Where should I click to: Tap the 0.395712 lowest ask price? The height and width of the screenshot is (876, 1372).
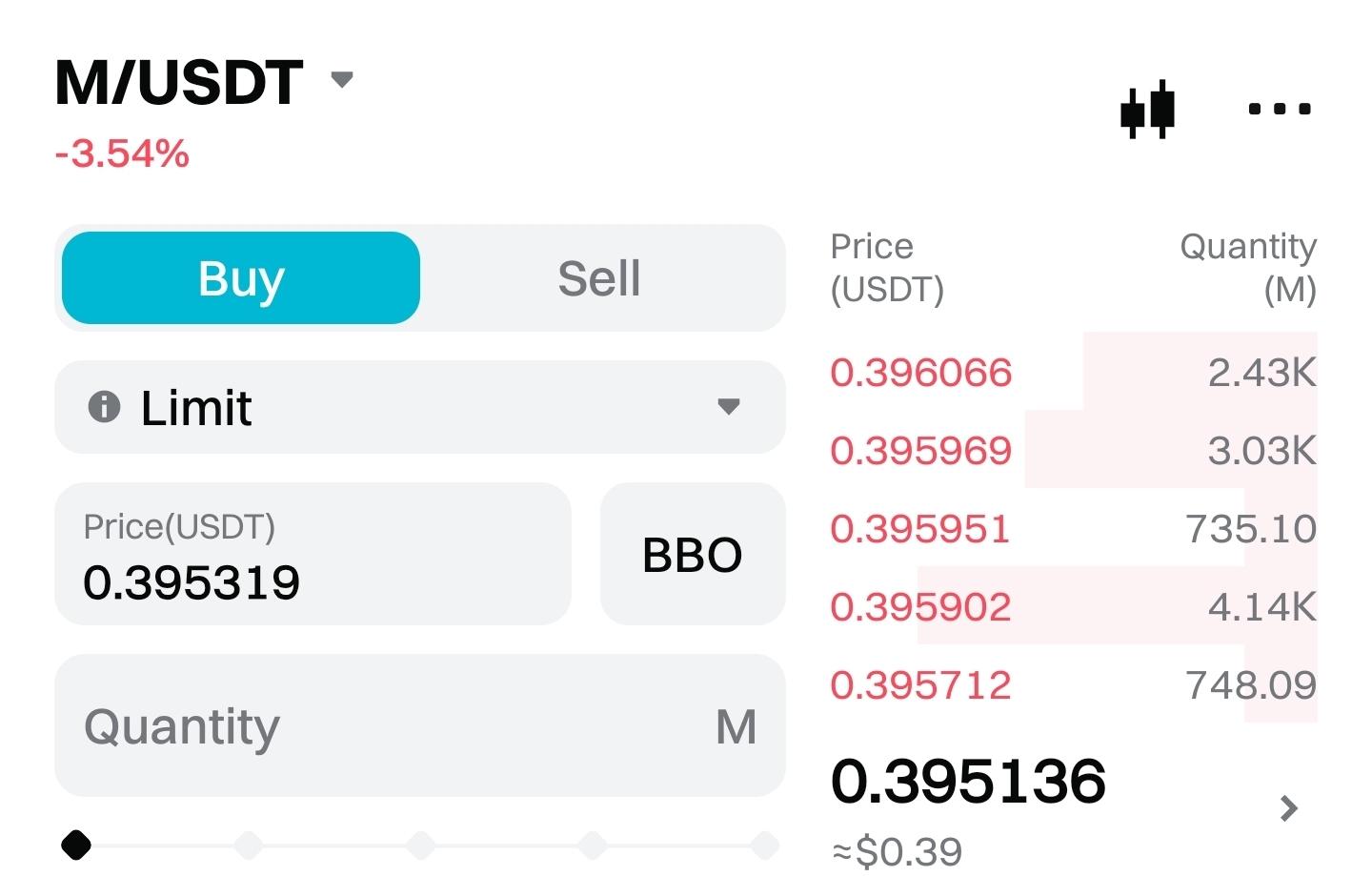pyautogui.click(x=920, y=685)
